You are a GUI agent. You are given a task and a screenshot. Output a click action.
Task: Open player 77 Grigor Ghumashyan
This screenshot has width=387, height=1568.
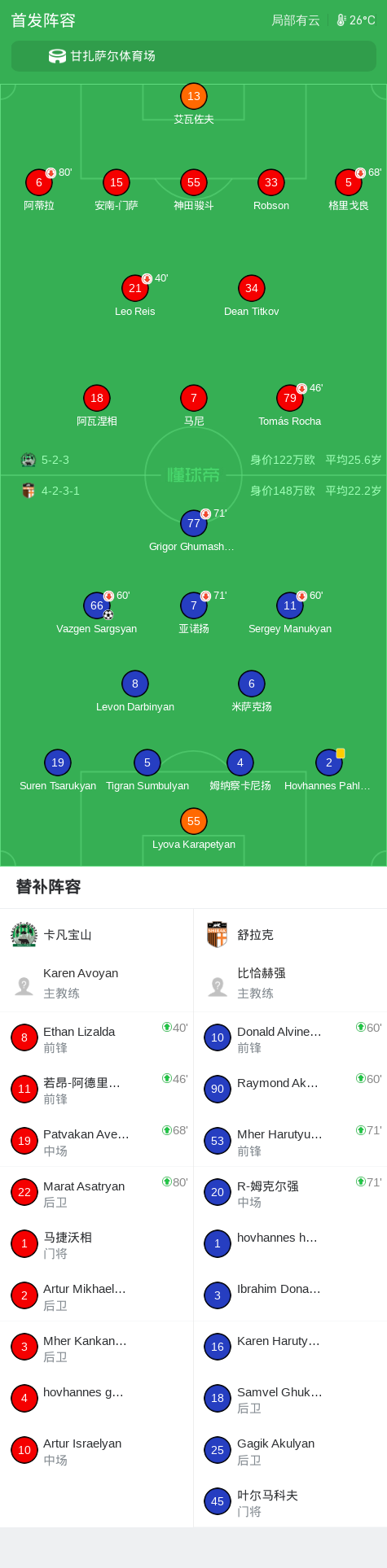[193, 531]
